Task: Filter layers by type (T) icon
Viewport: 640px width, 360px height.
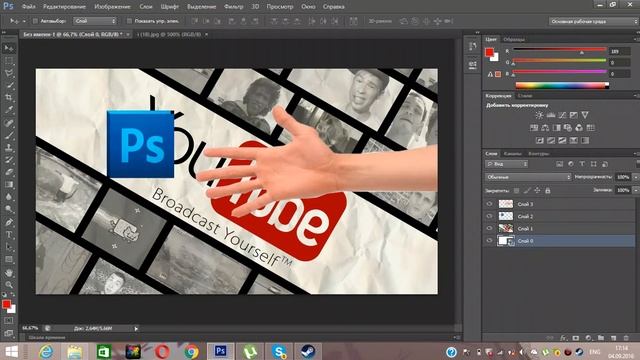Action: (582, 164)
